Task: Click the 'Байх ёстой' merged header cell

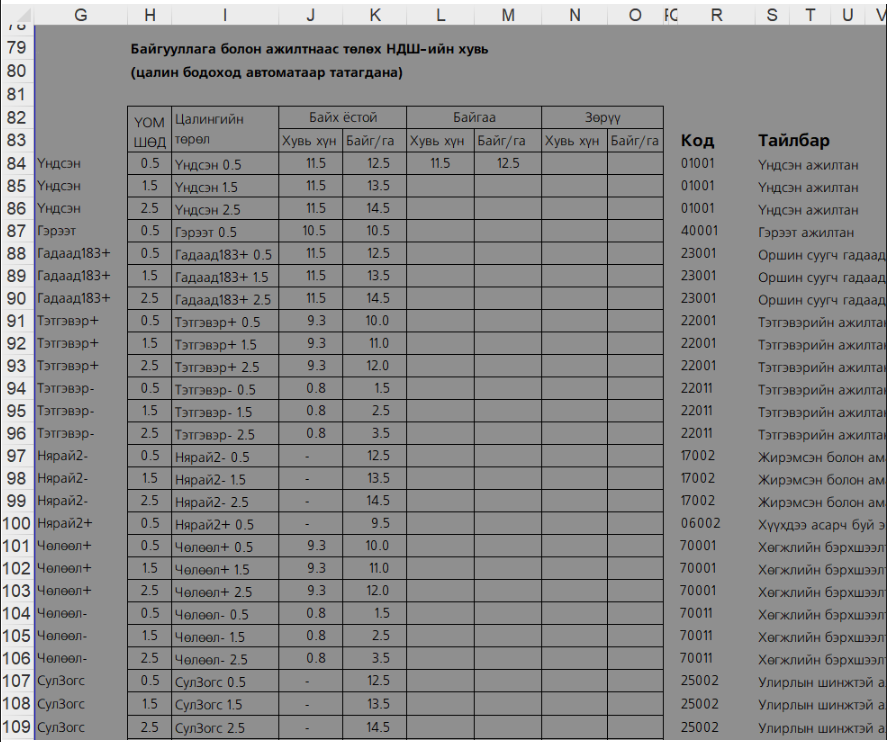Action: (x=343, y=117)
